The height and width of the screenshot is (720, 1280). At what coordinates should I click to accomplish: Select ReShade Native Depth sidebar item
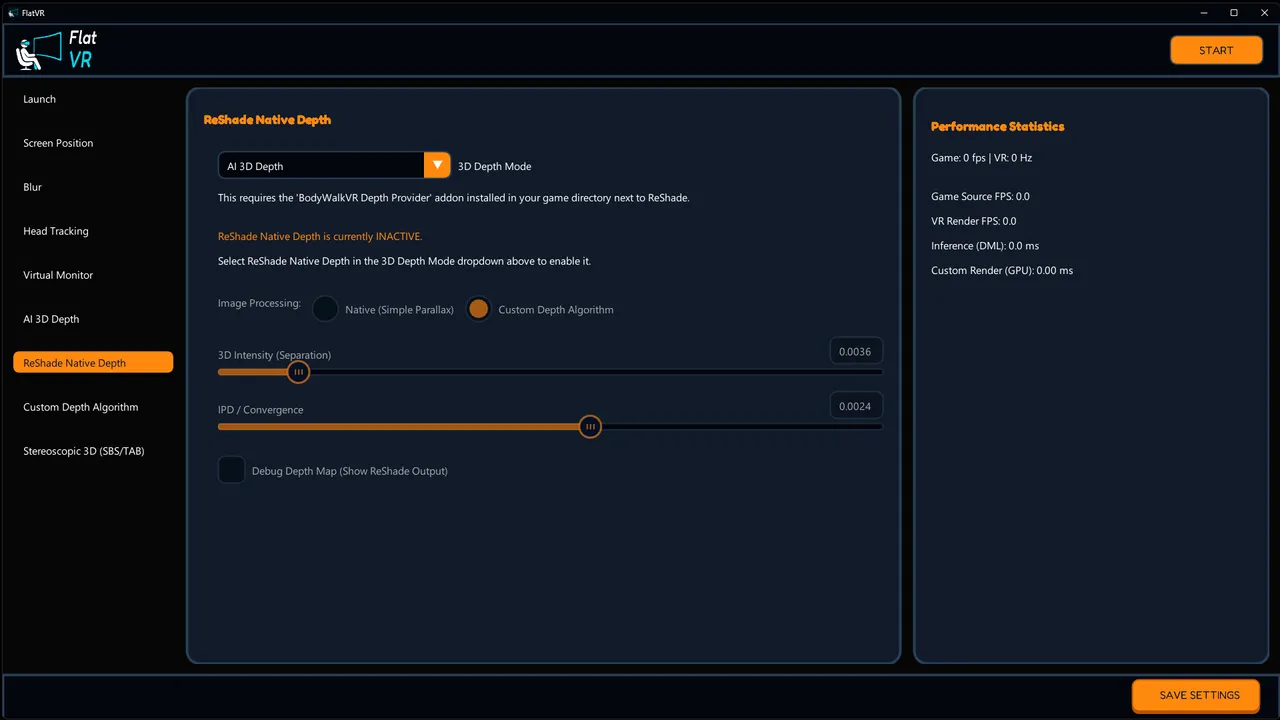pyautogui.click(x=93, y=363)
